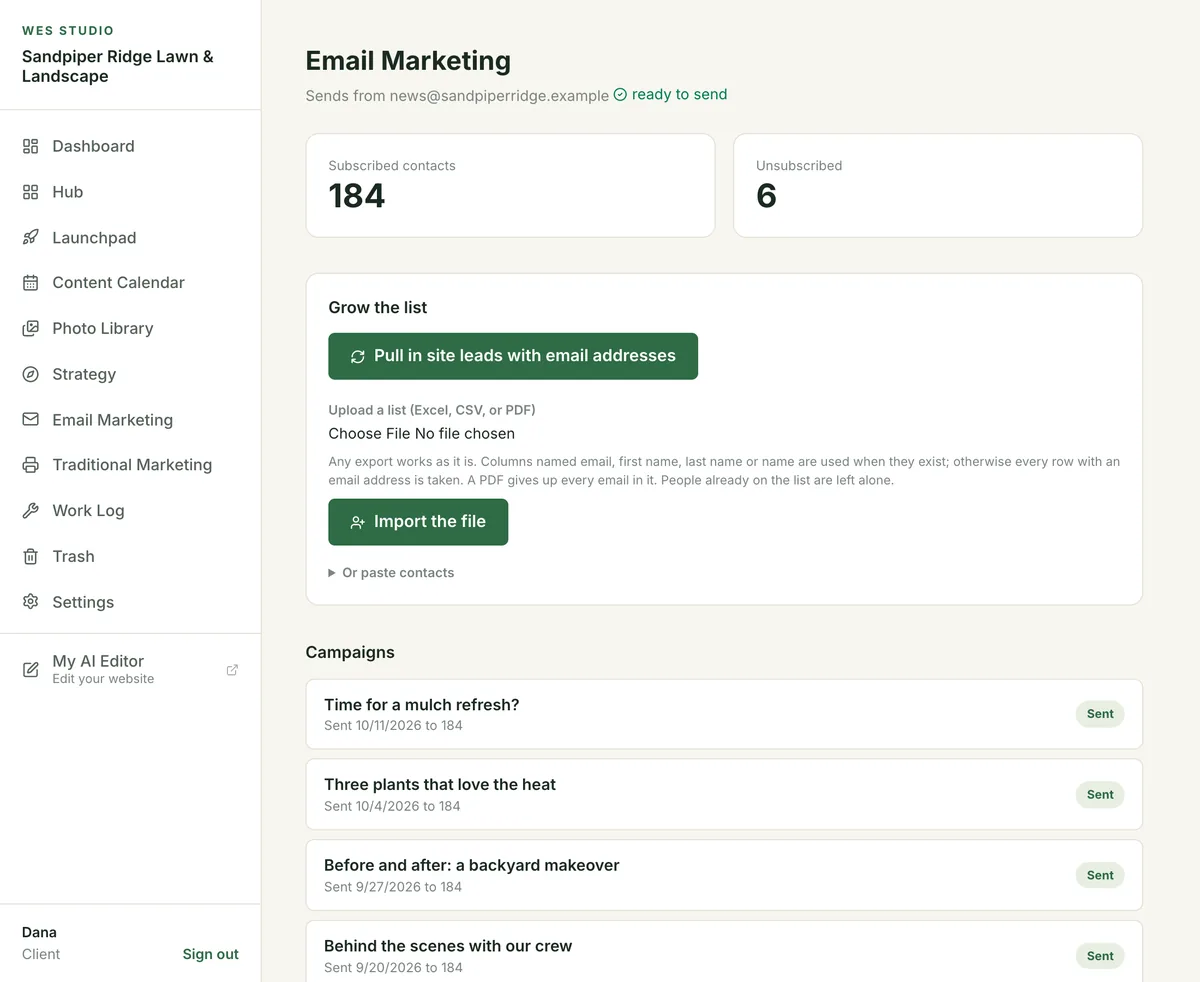Click the Email Marketing envelope icon
The height and width of the screenshot is (982, 1200).
point(31,420)
